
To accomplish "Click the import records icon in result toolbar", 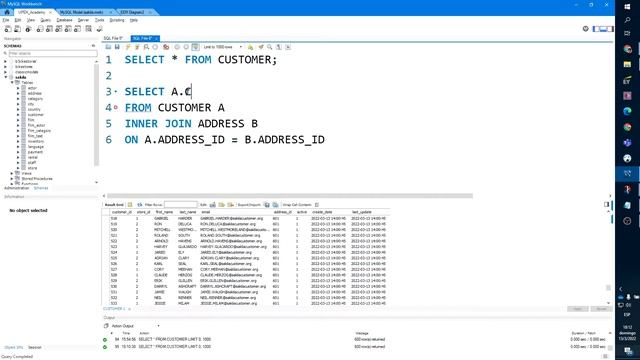I will (276, 204).
